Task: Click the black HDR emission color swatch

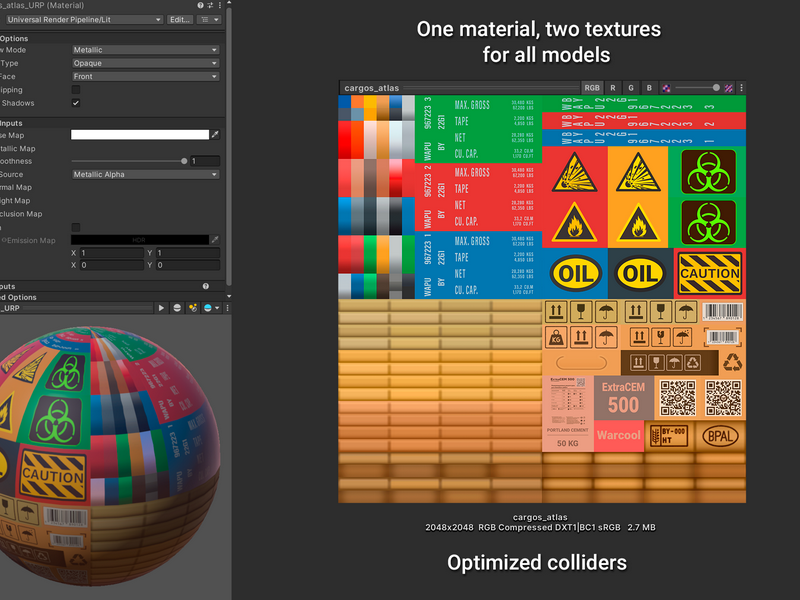Action: coord(140,240)
